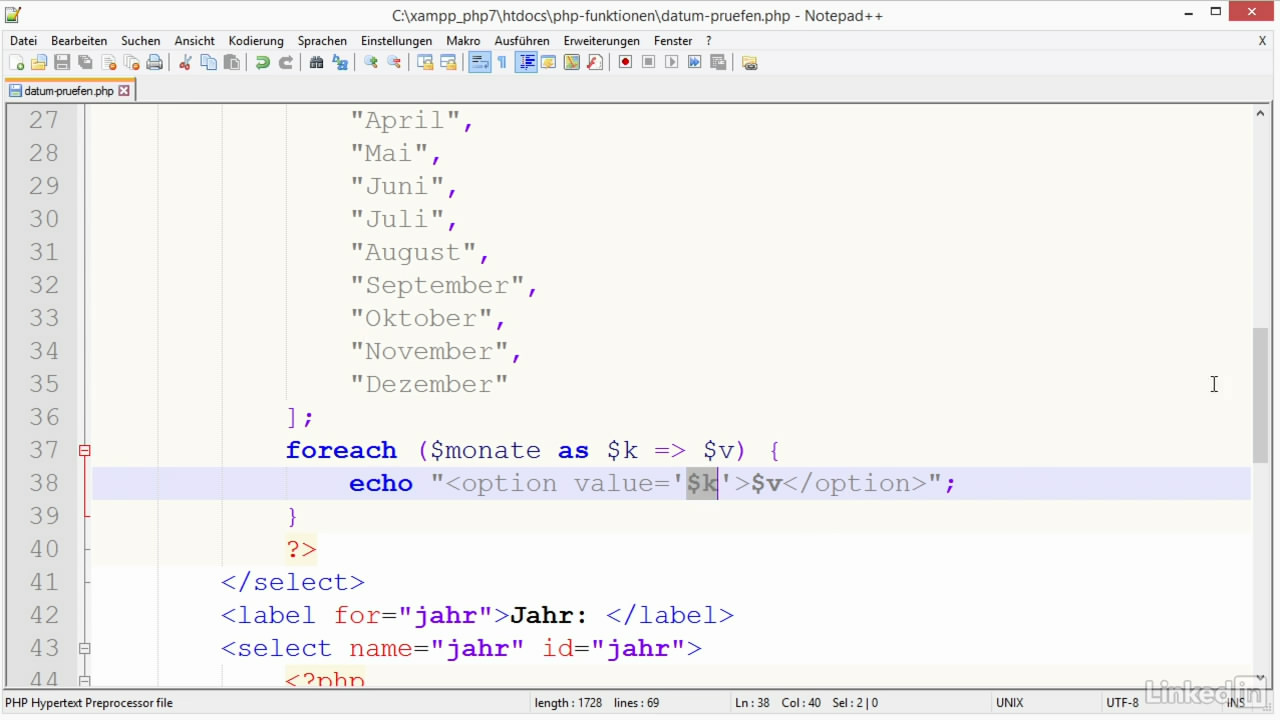Open the Einstellungen menu

pos(396,41)
